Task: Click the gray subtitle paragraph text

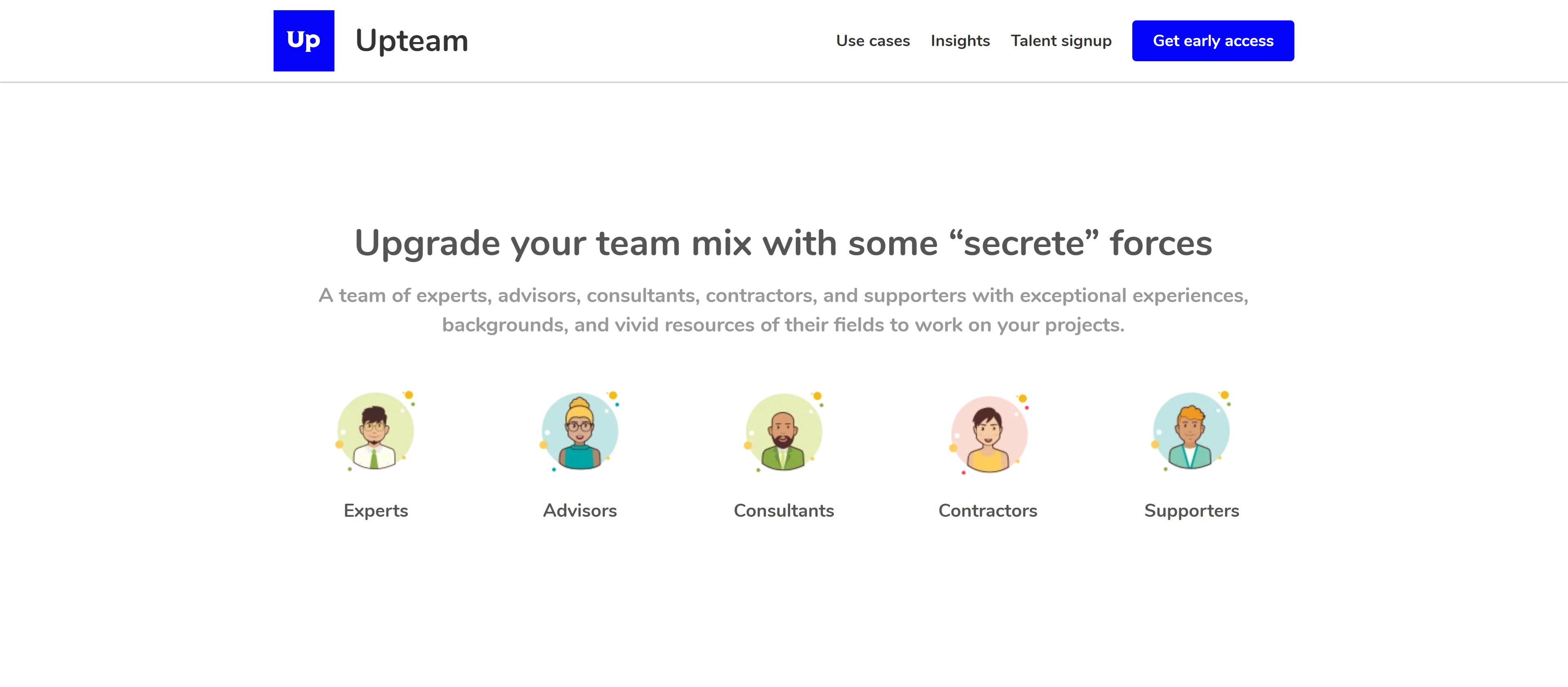Action: (784, 310)
